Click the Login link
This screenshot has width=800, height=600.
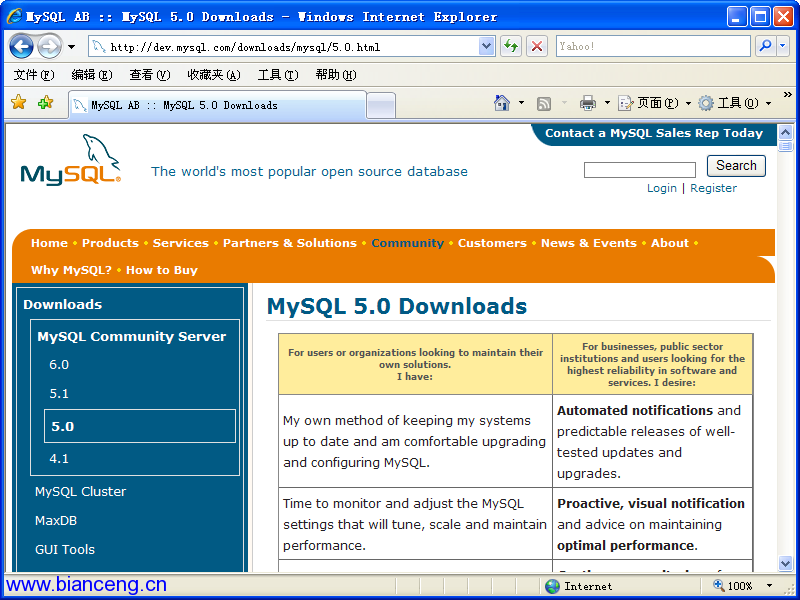coord(662,188)
